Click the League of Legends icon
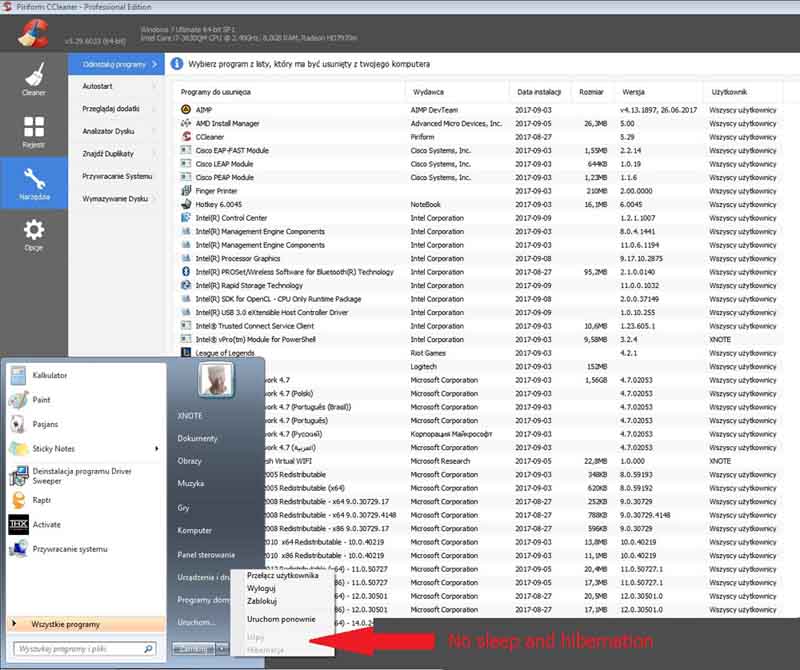Image resolution: width=800 pixels, height=670 pixels. tap(186, 352)
